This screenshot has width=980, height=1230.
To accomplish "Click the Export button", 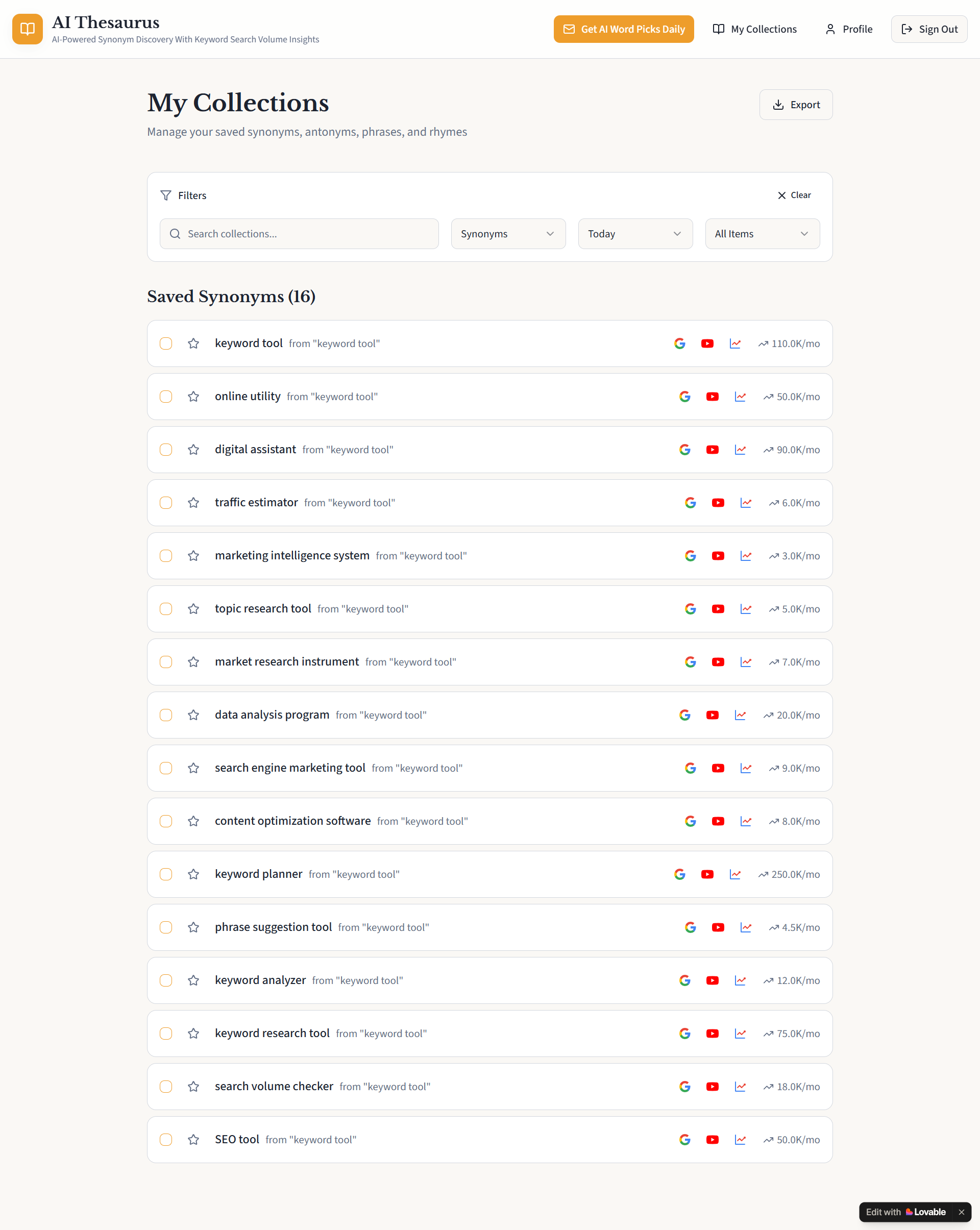I will [795, 105].
